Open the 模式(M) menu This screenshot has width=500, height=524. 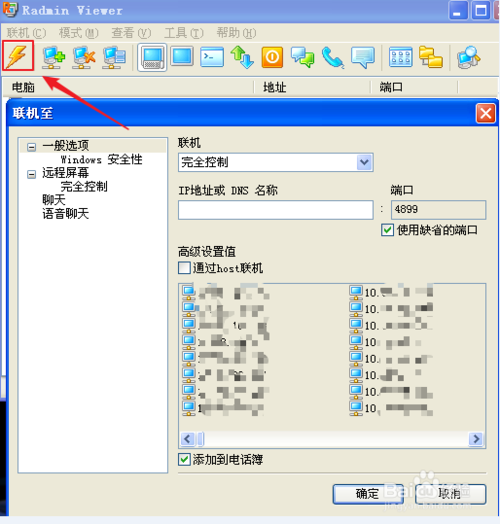coord(79,33)
